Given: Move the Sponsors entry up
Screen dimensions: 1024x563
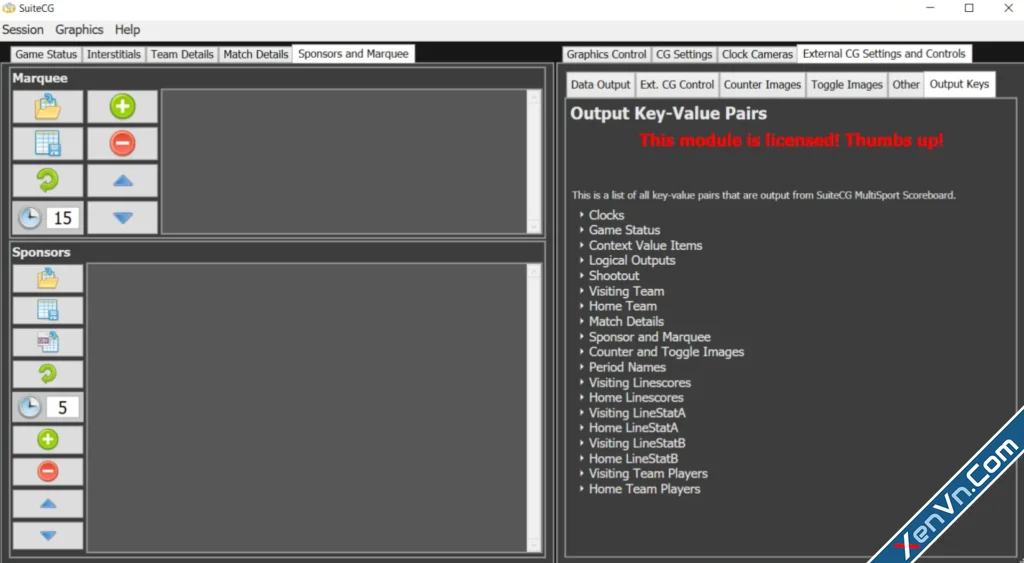Looking at the screenshot, I should (x=48, y=504).
